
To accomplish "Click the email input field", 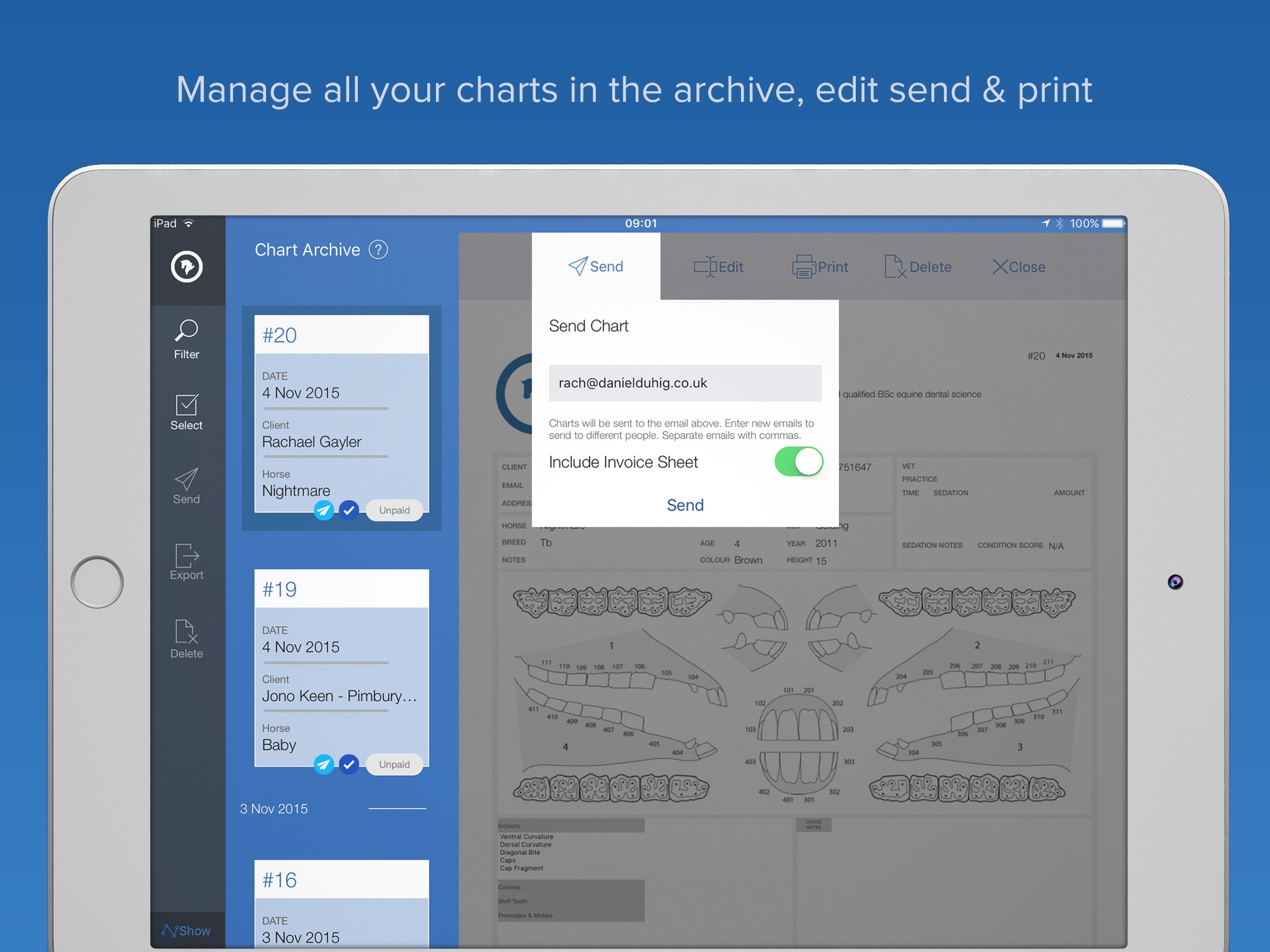I will point(683,382).
